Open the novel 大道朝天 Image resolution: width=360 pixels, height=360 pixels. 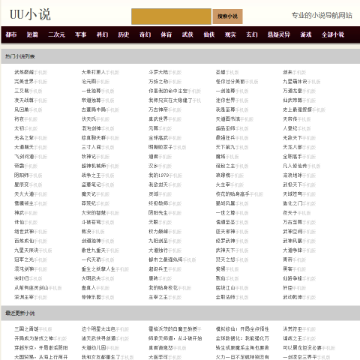coord(24,147)
